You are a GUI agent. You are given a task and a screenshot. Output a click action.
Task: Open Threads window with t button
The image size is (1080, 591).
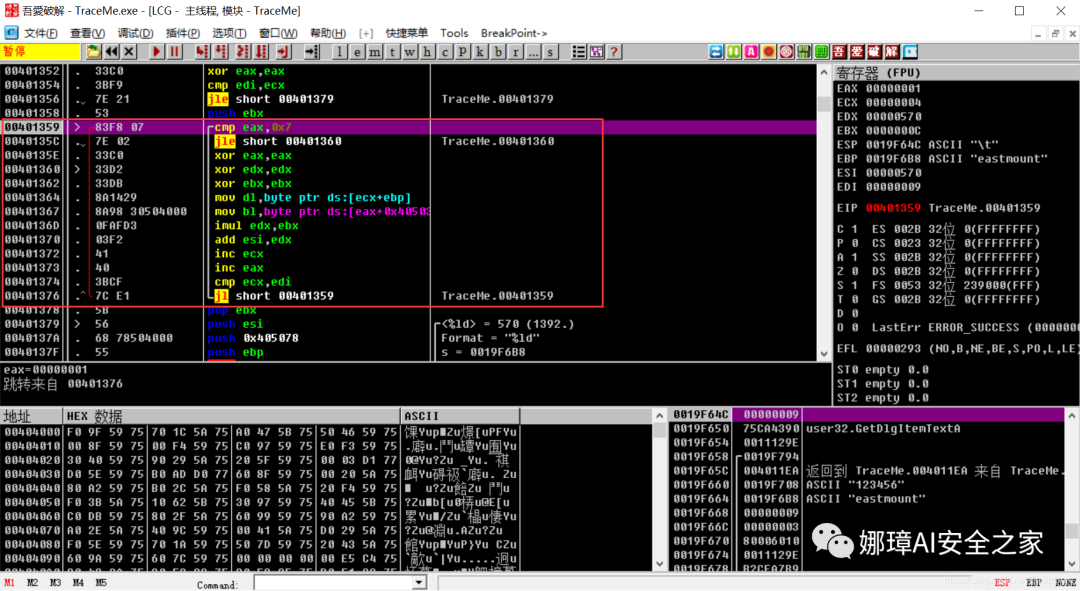coord(392,52)
